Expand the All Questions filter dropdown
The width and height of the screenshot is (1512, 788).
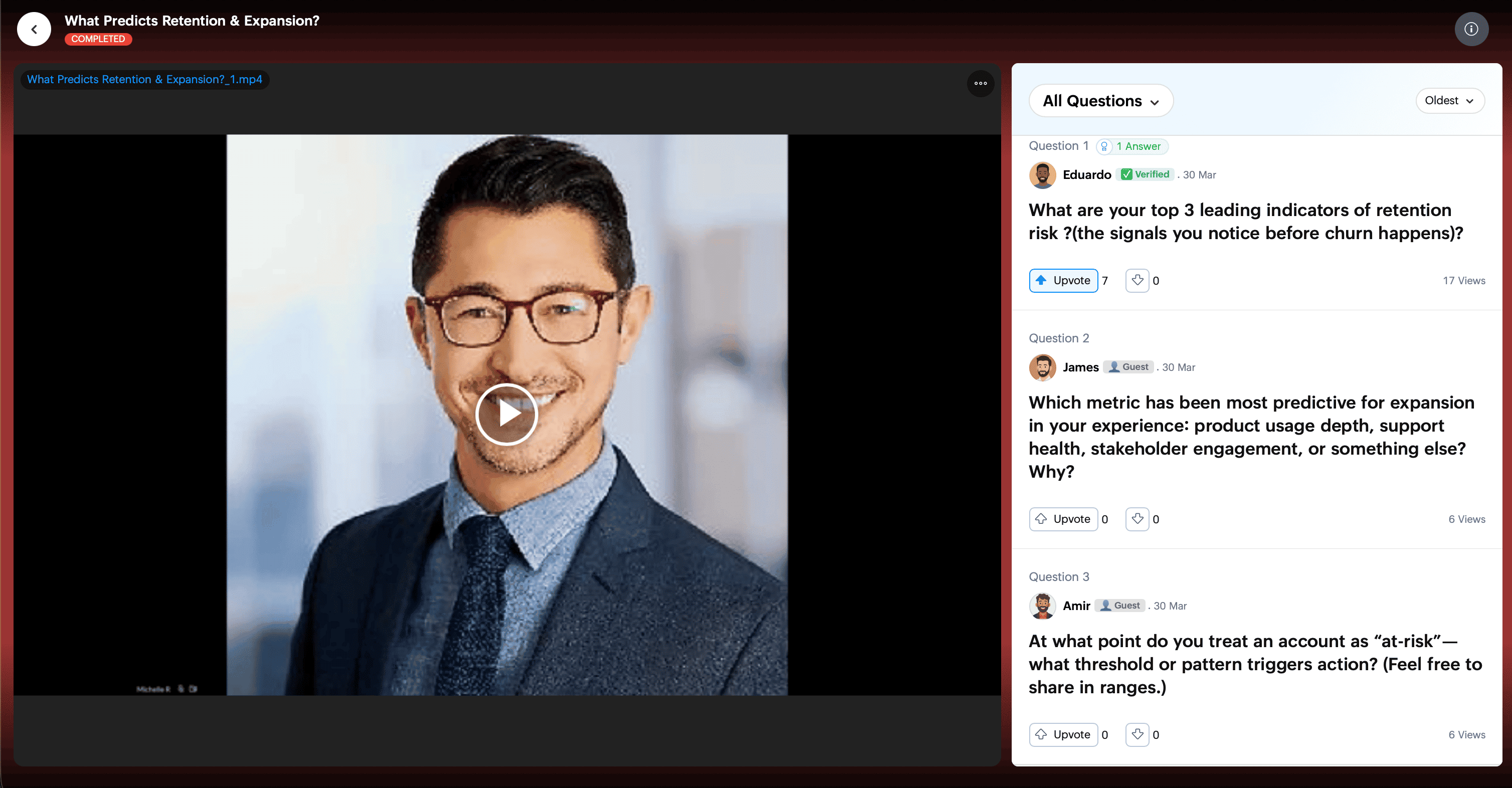[x=1100, y=101]
